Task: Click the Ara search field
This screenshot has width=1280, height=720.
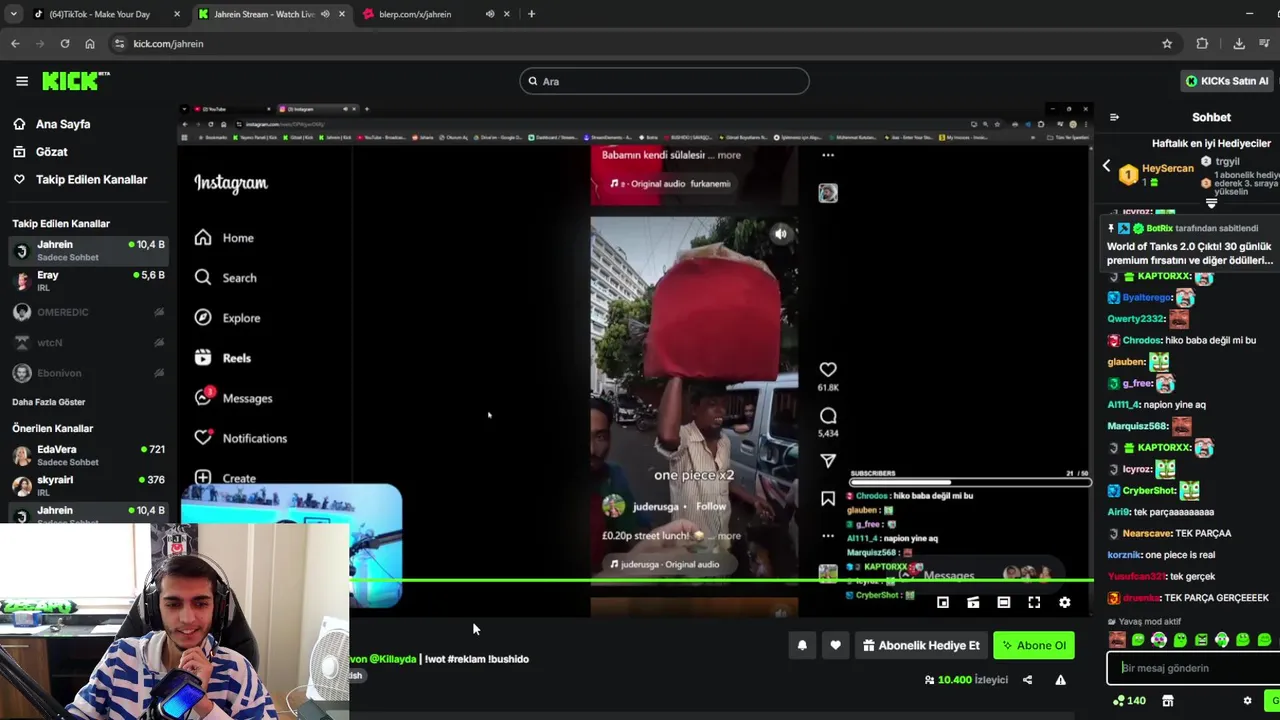Action: (x=664, y=81)
